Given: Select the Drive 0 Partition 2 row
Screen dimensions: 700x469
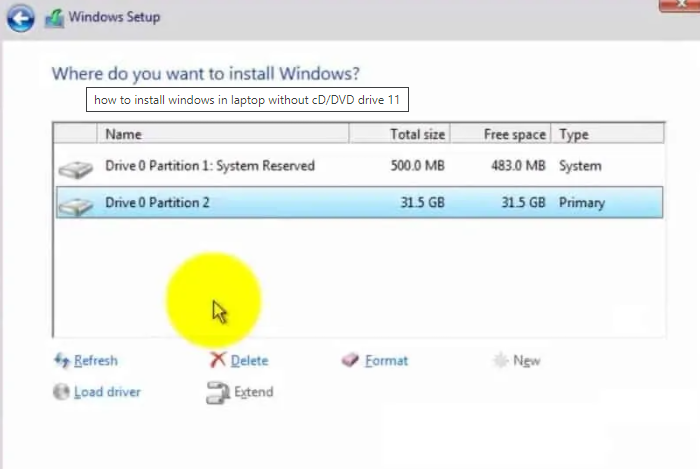Looking at the screenshot, I should 359,203.
